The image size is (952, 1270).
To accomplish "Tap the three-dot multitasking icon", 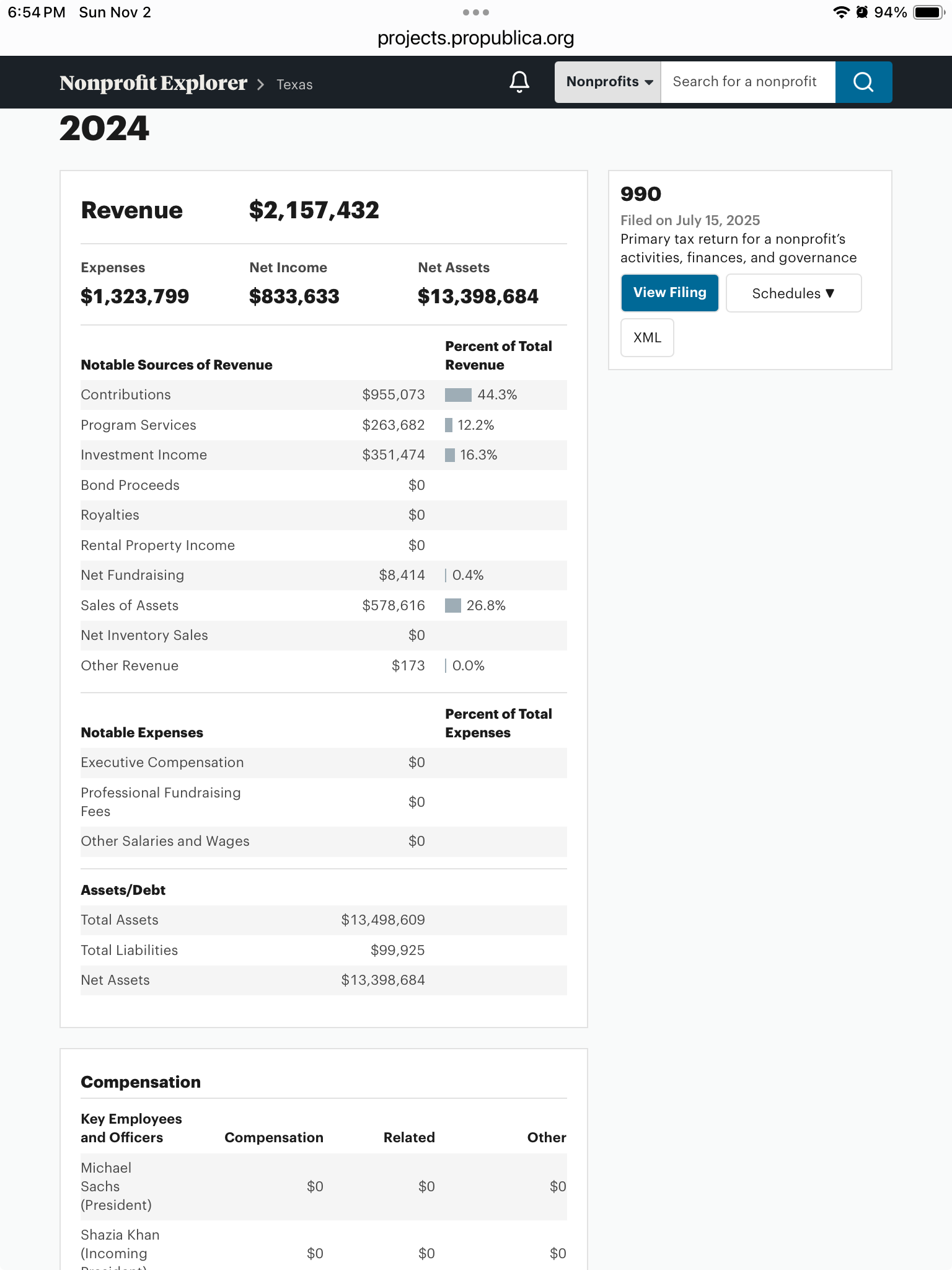I will (475, 12).
